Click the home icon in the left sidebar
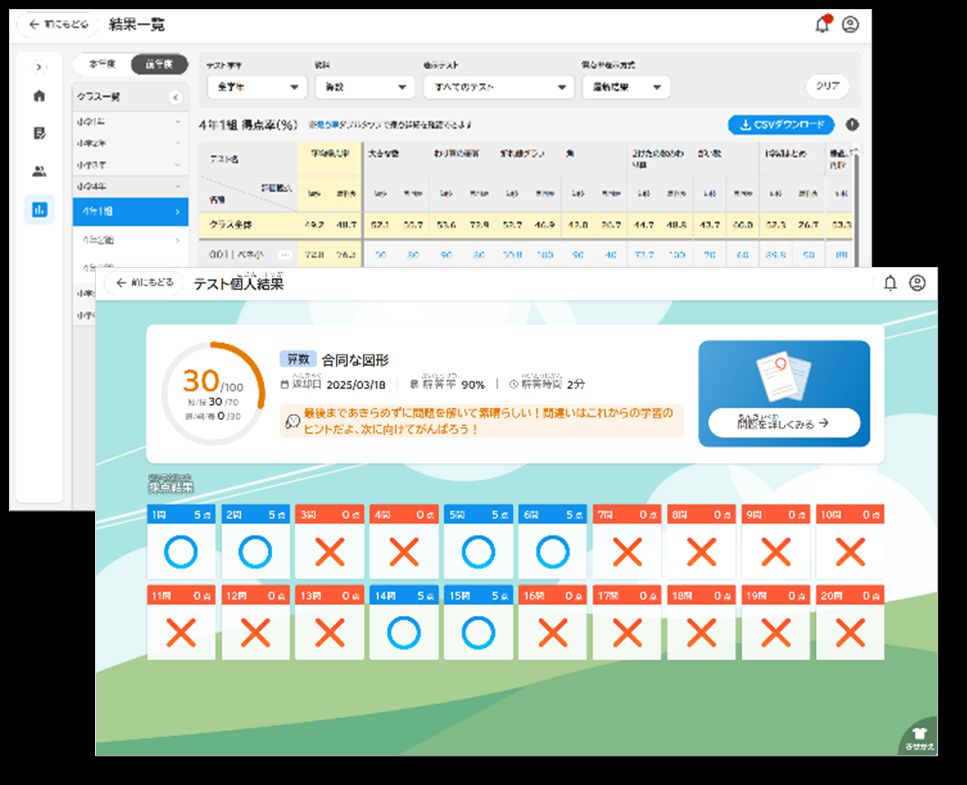The width and height of the screenshot is (967, 785). [39, 96]
